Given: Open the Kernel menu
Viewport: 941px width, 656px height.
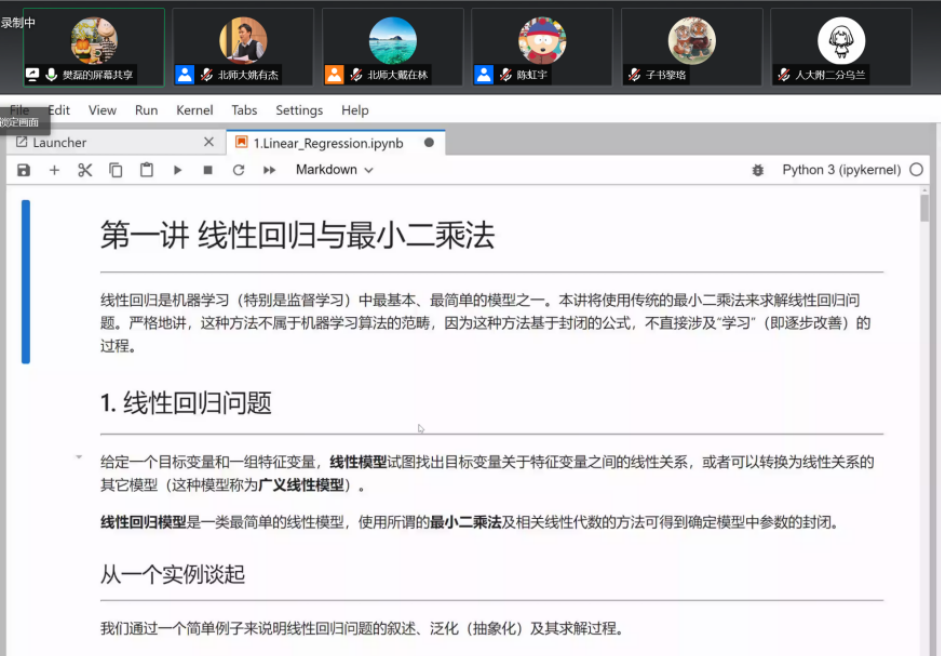Looking at the screenshot, I should click(x=195, y=110).
